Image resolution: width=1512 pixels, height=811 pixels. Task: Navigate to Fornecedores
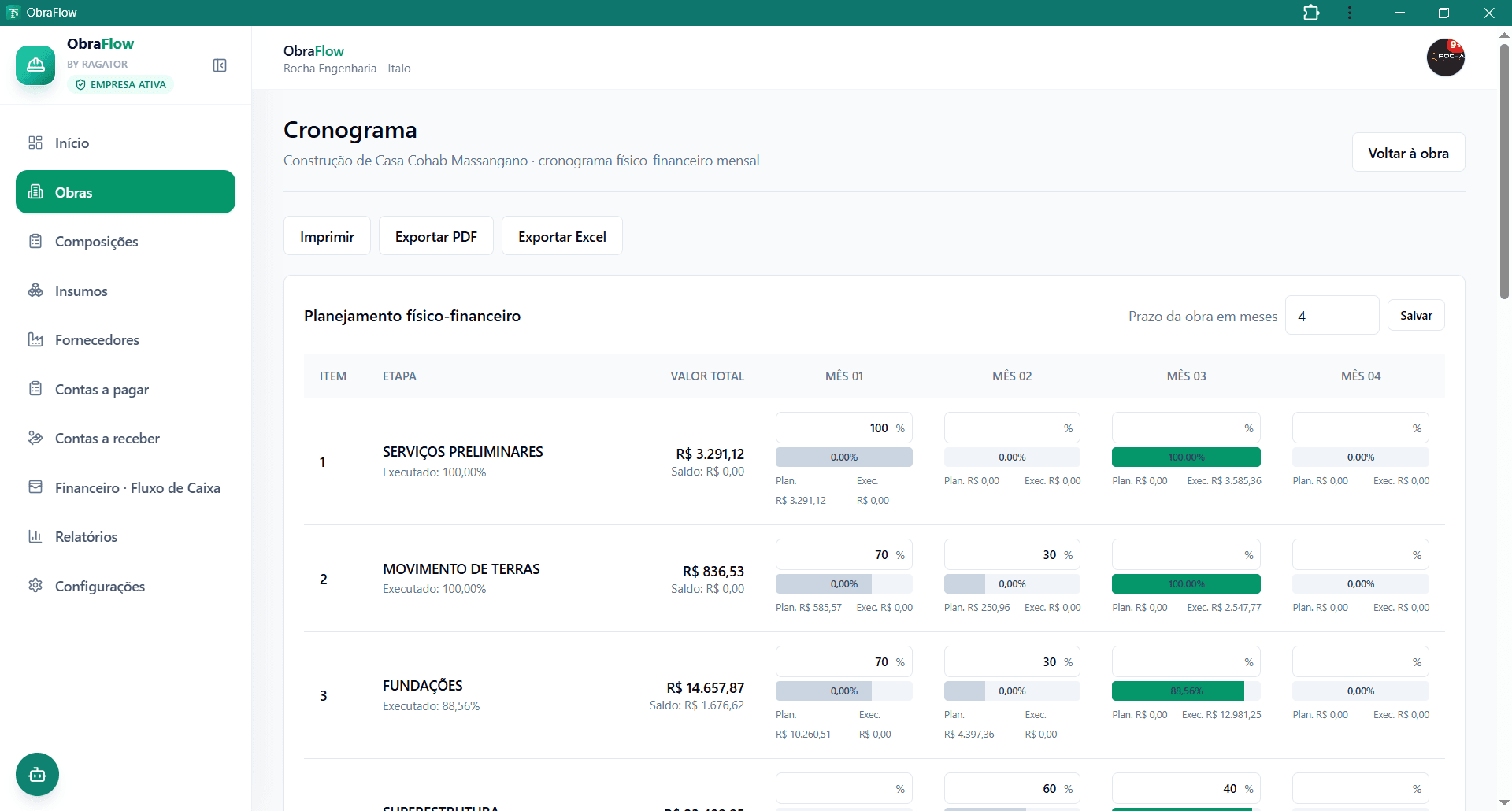125,339
